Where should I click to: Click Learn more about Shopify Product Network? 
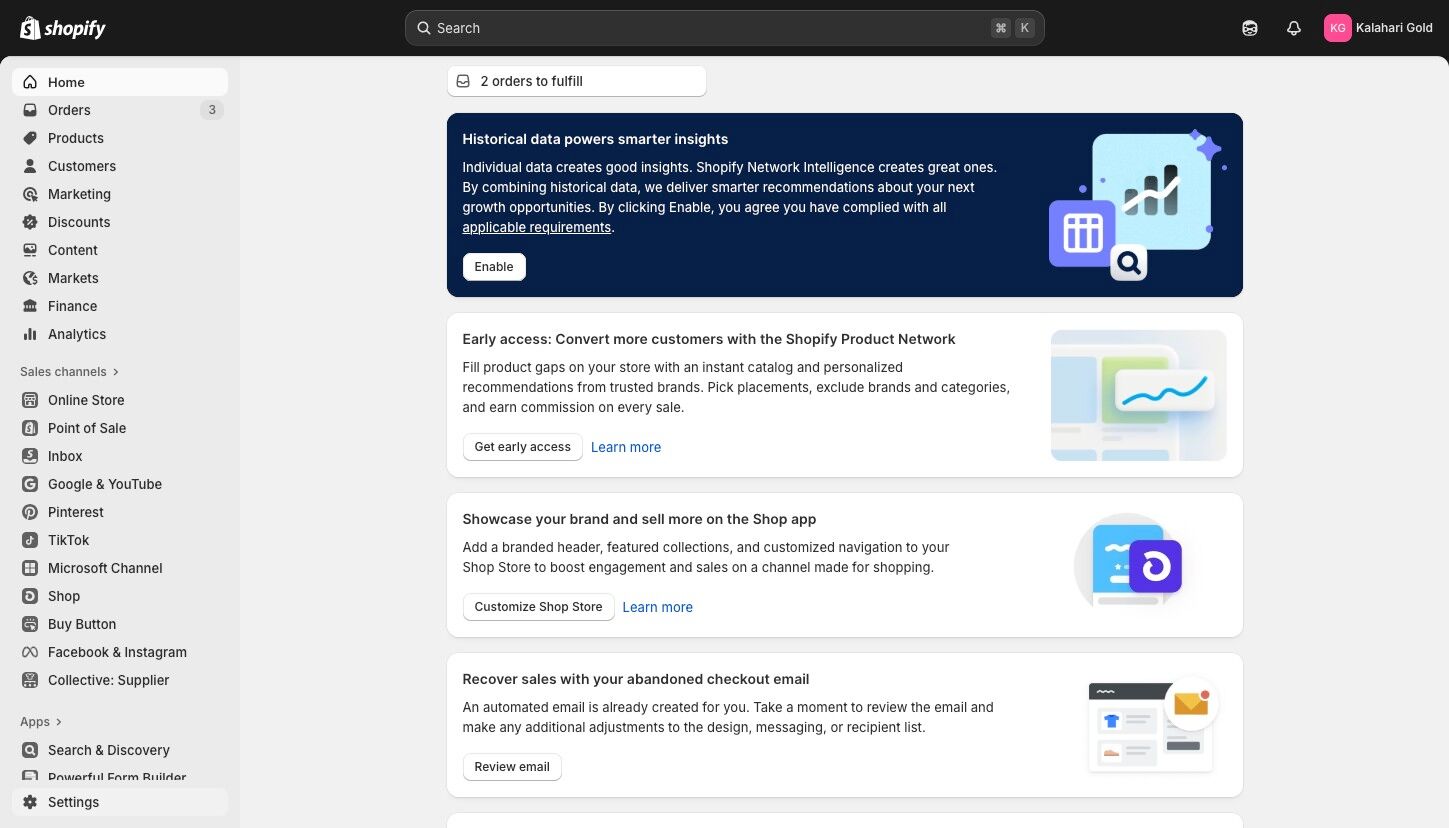point(626,447)
